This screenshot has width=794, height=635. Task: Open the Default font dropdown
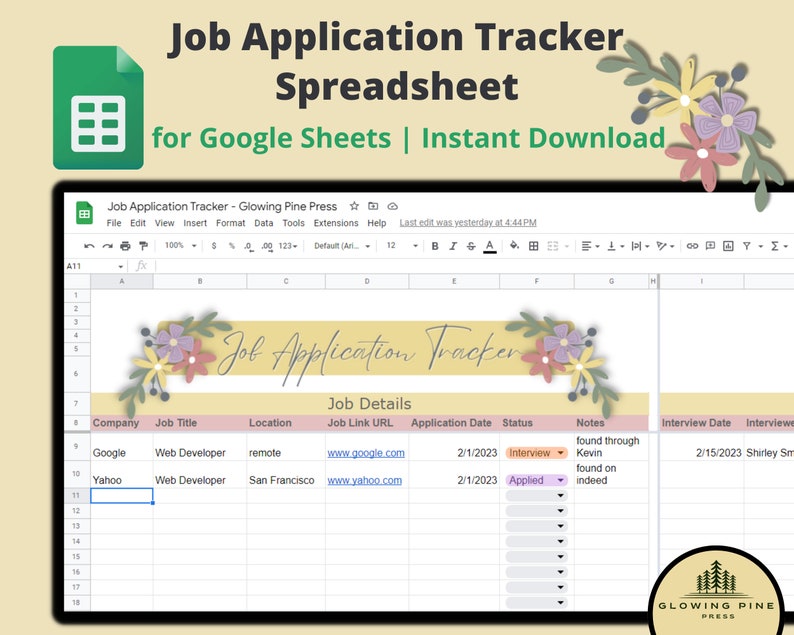[x=342, y=246]
